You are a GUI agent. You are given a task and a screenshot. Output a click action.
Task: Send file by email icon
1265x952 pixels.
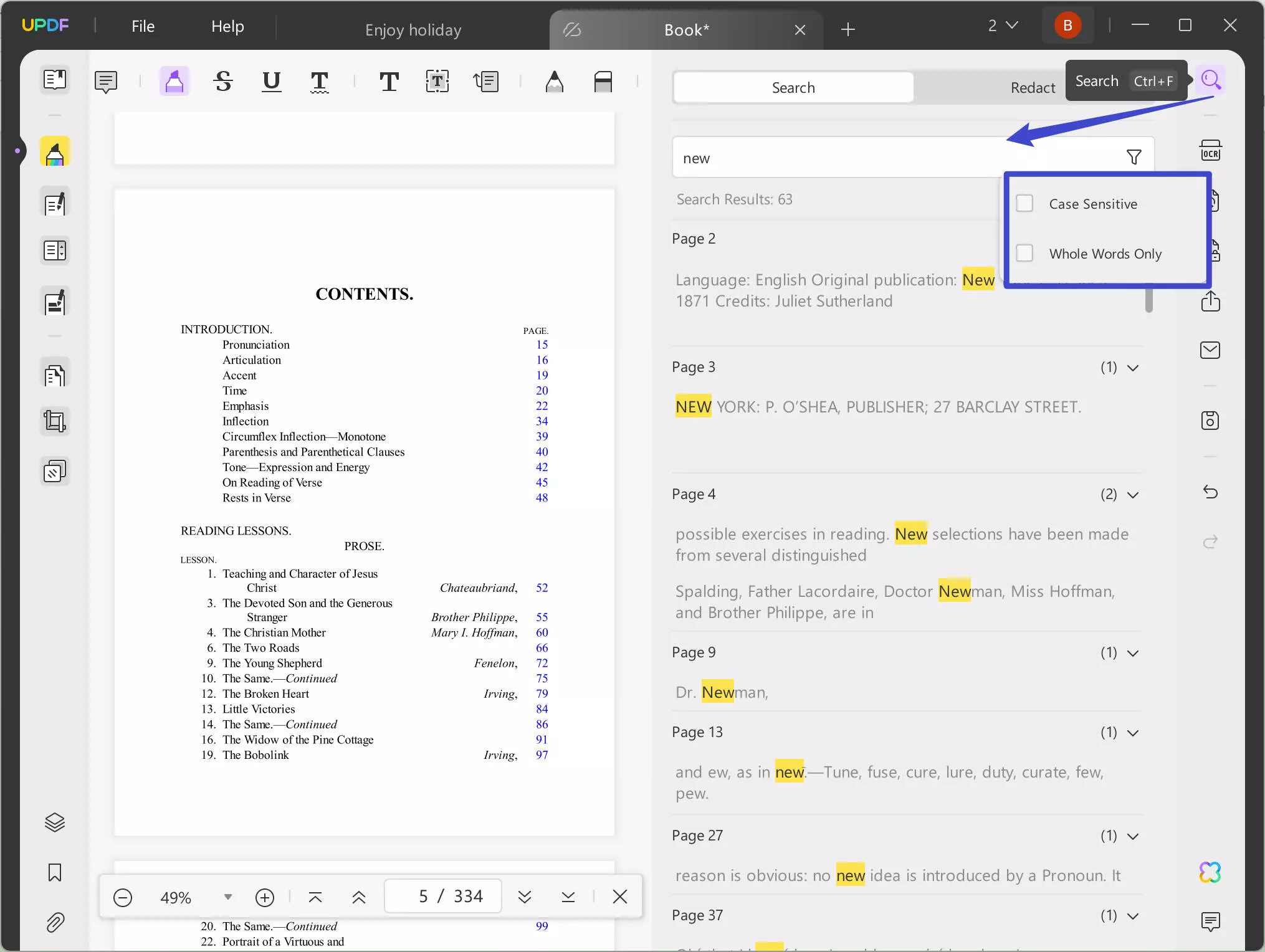(x=1210, y=350)
